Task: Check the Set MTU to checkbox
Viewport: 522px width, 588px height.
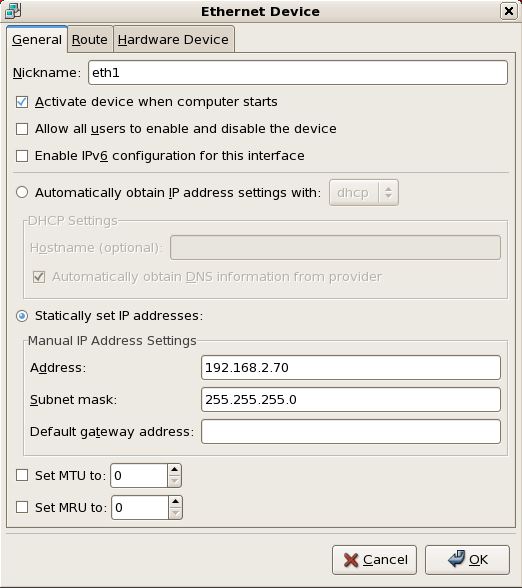Action: coord(22,475)
